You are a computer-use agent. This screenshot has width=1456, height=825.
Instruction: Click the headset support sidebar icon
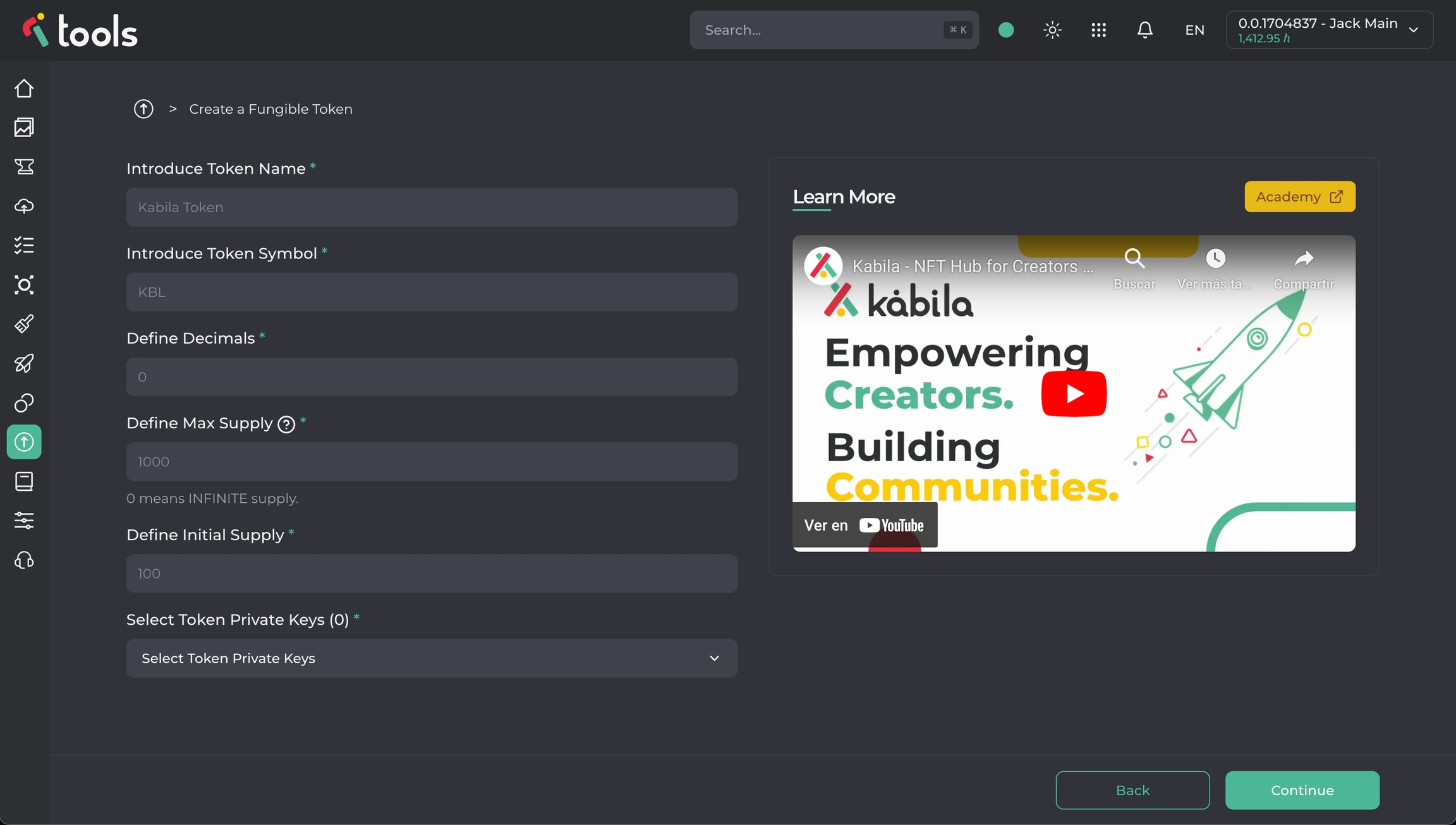[24, 560]
